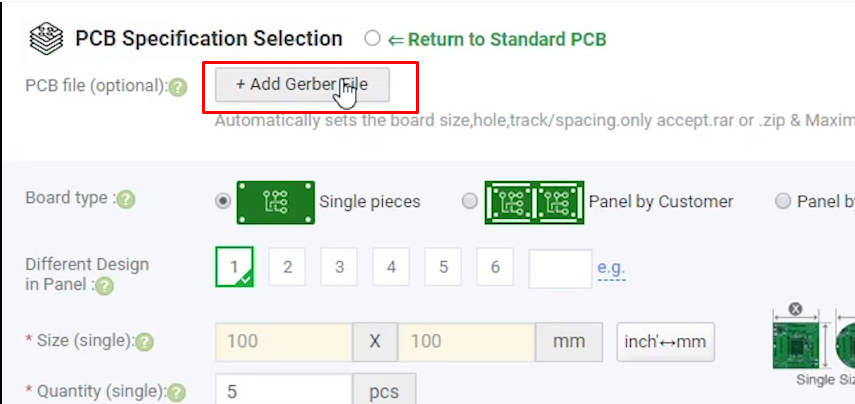Select the Single pieces radio button
The width and height of the screenshot is (855, 404).
pyautogui.click(x=223, y=201)
